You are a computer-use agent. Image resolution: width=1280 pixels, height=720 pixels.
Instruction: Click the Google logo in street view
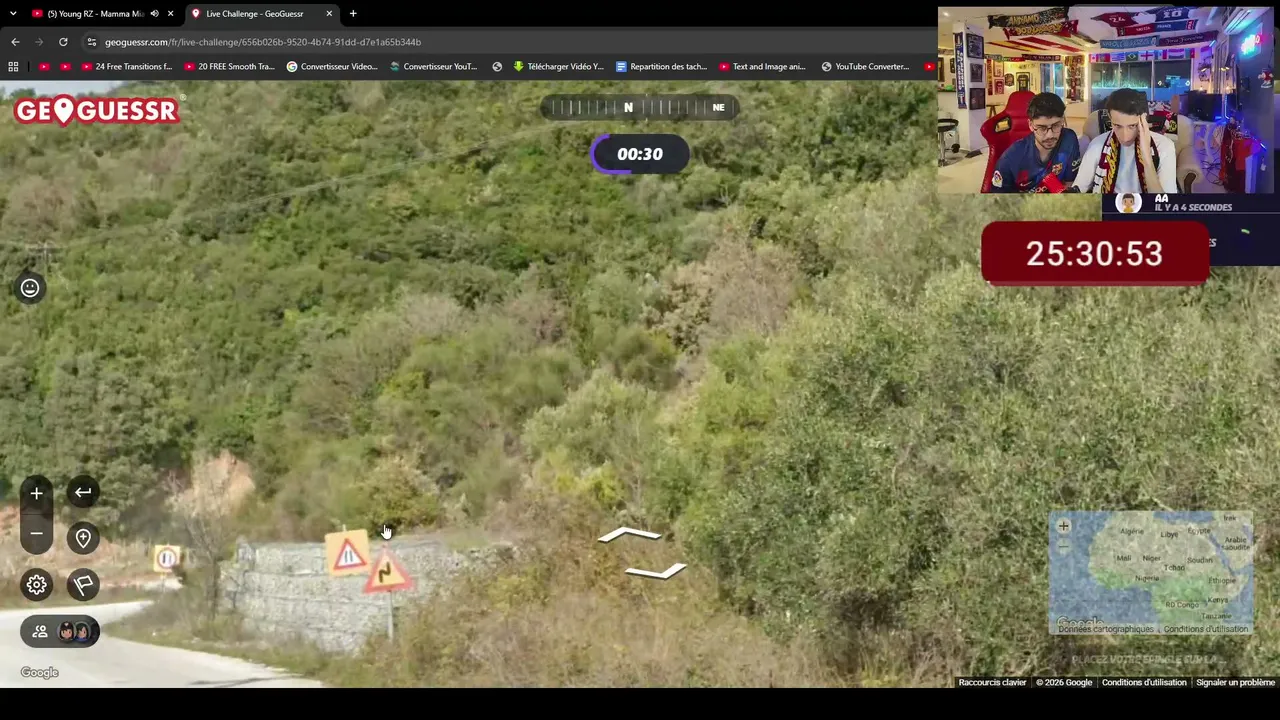(40, 672)
